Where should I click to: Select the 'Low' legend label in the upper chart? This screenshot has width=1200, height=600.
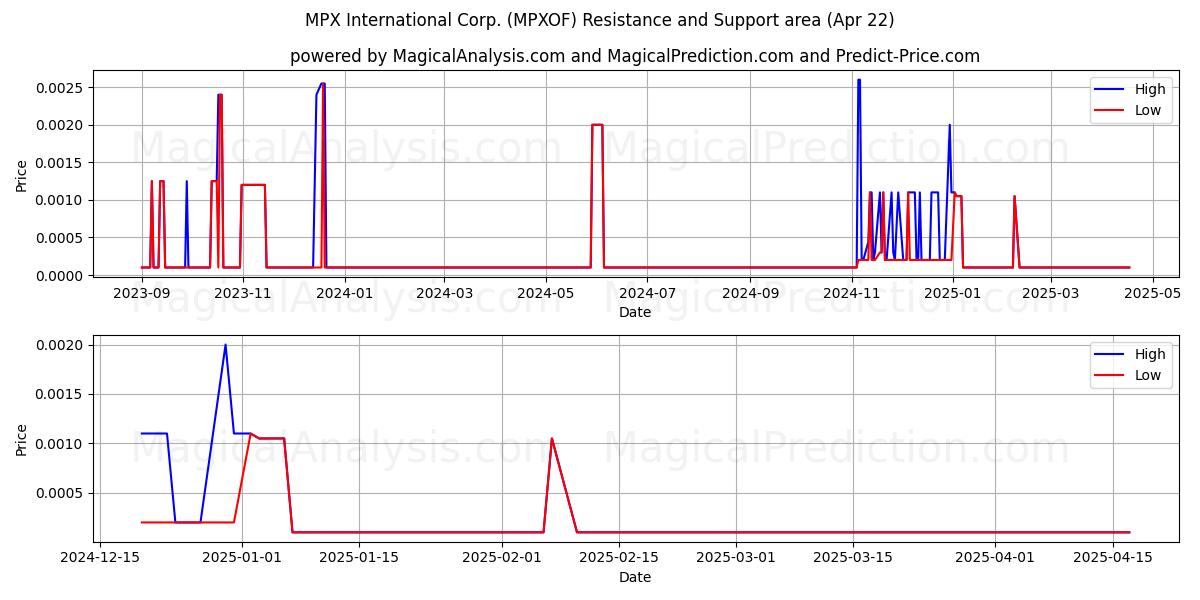tap(1148, 110)
